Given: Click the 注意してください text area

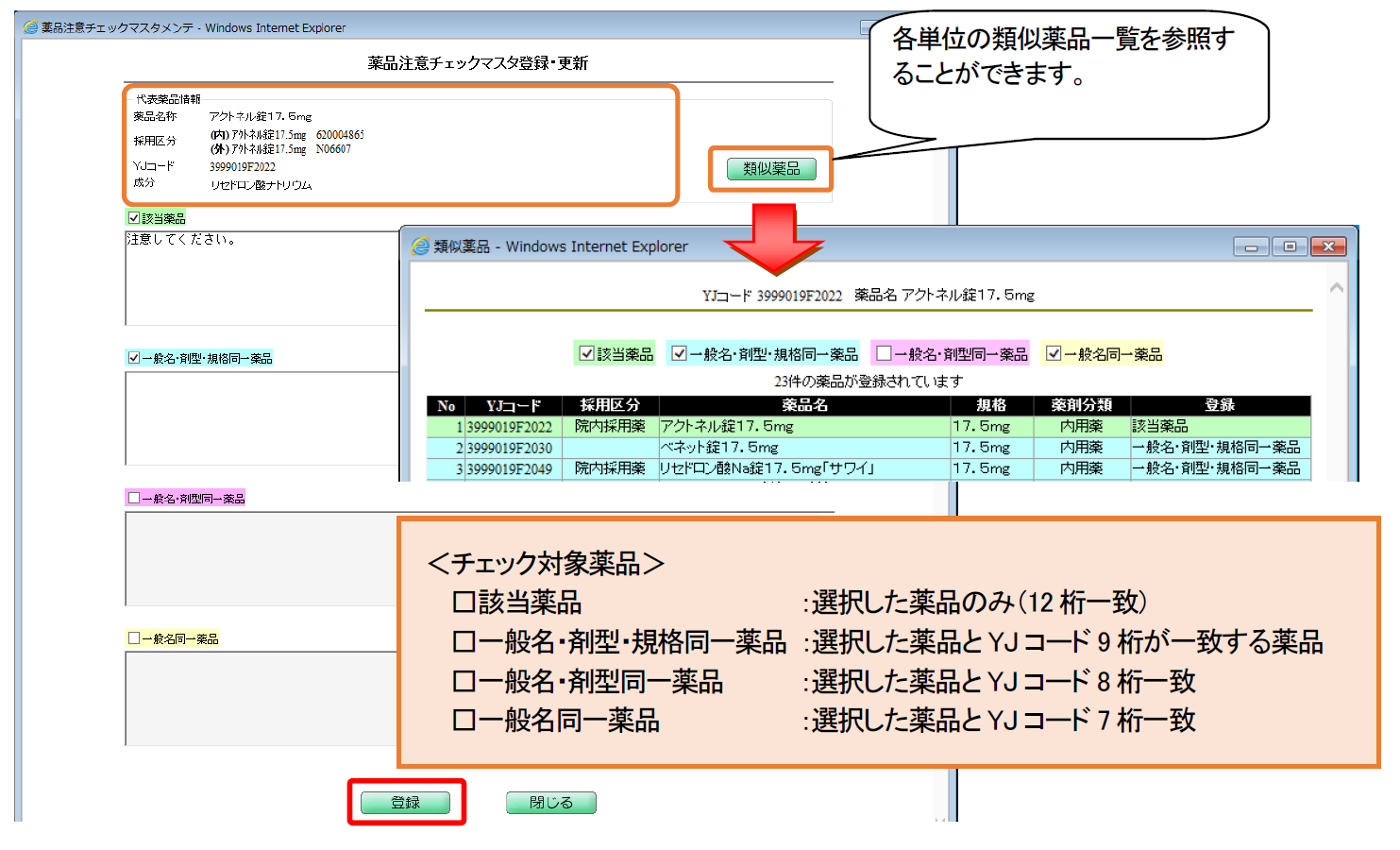Looking at the screenshot, I should click(x=261, y=278).
